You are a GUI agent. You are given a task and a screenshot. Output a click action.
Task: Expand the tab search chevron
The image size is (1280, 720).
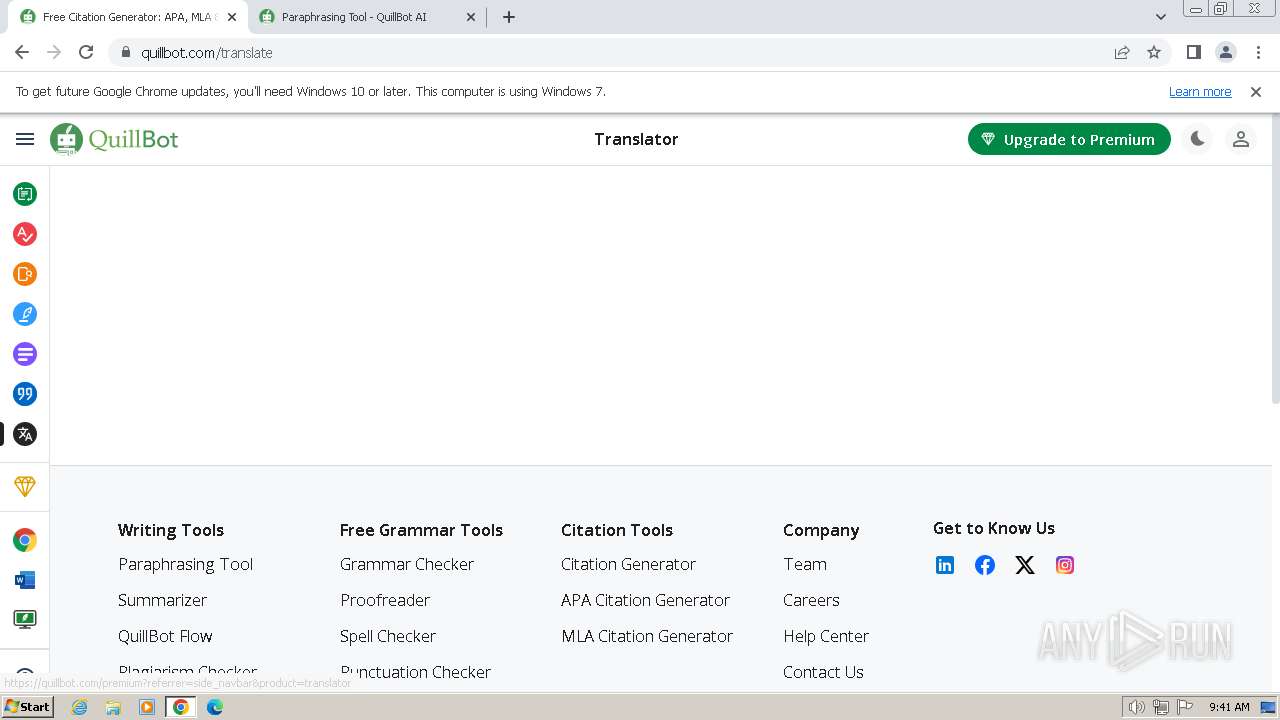point(1161,17)
